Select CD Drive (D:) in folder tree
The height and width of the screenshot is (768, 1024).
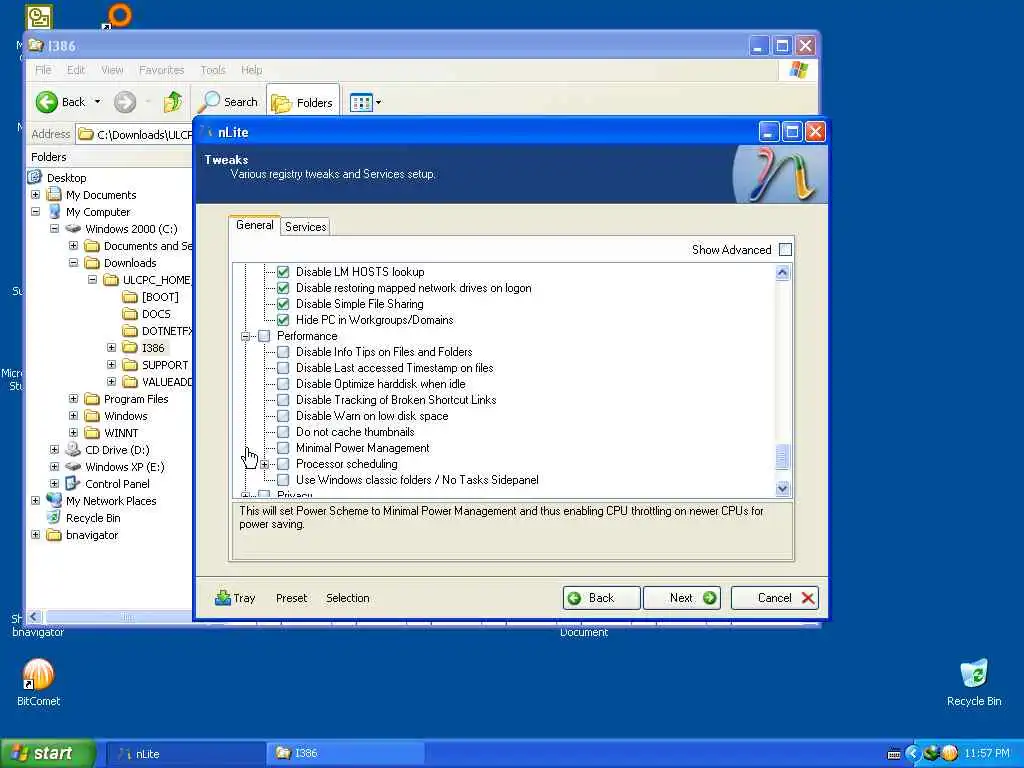(x=117, y=450)
